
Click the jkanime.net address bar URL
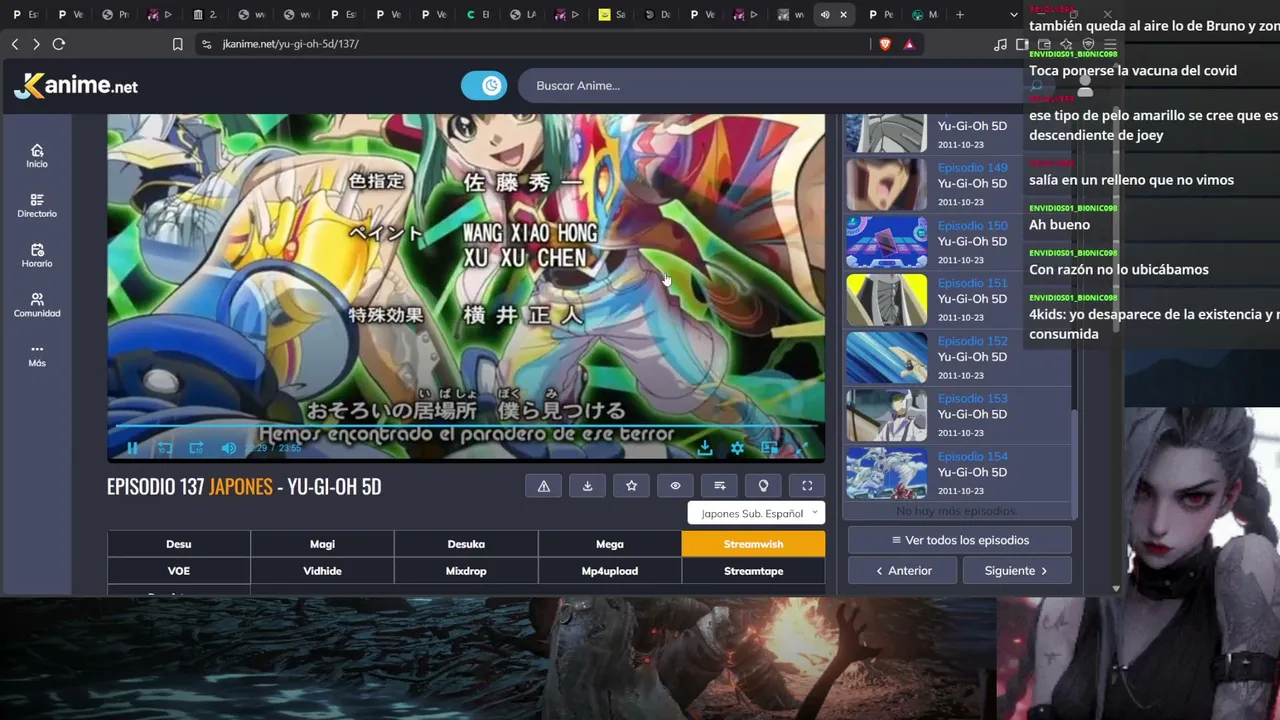290,44
